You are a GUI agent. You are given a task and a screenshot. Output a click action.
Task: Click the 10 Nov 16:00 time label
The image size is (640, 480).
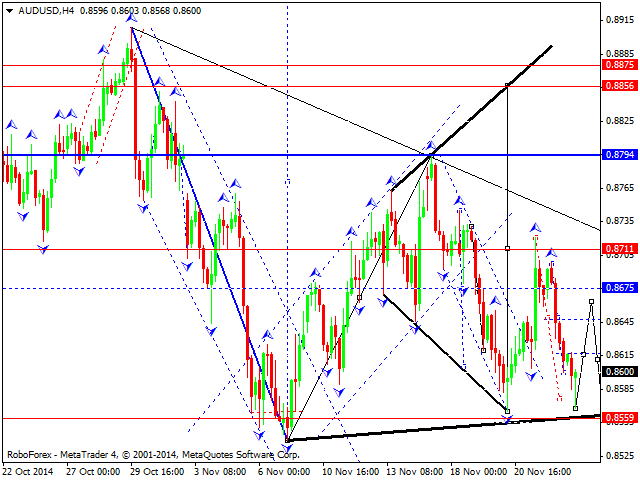[x=349, y=472]
